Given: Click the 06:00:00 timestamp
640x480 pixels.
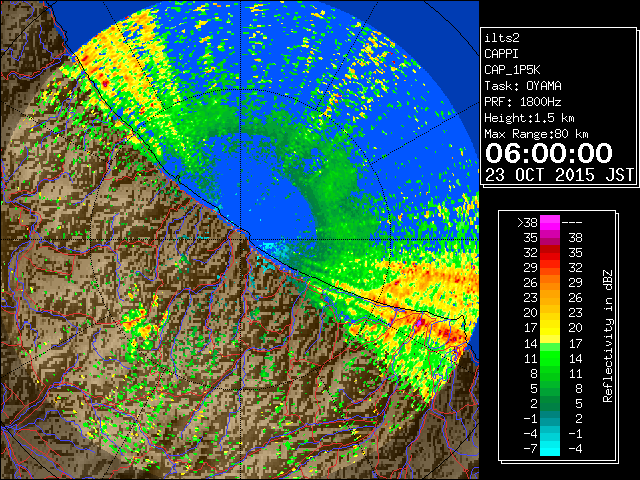Looking at the screenshot, I should point(549,153).
